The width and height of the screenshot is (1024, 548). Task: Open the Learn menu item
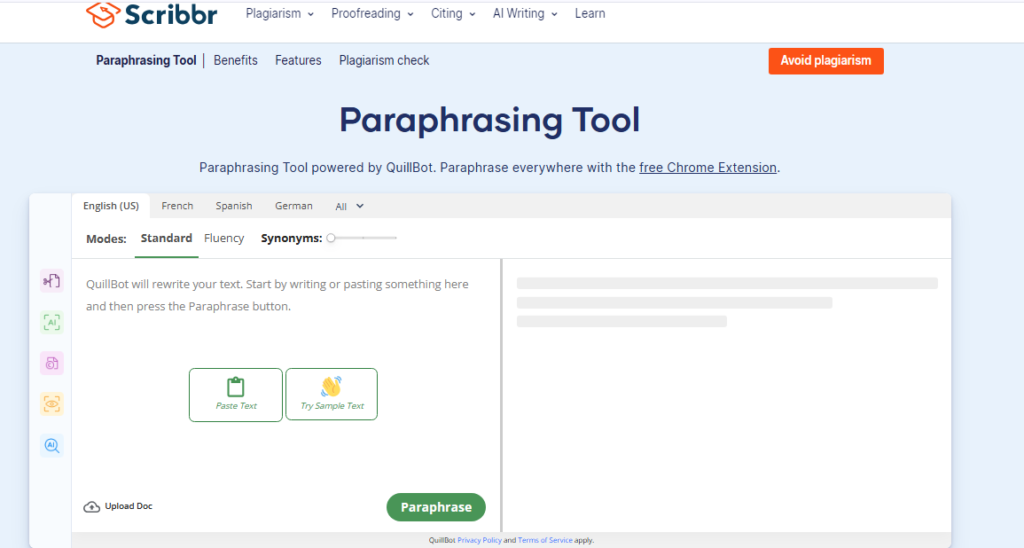click(x=590, y=14)
